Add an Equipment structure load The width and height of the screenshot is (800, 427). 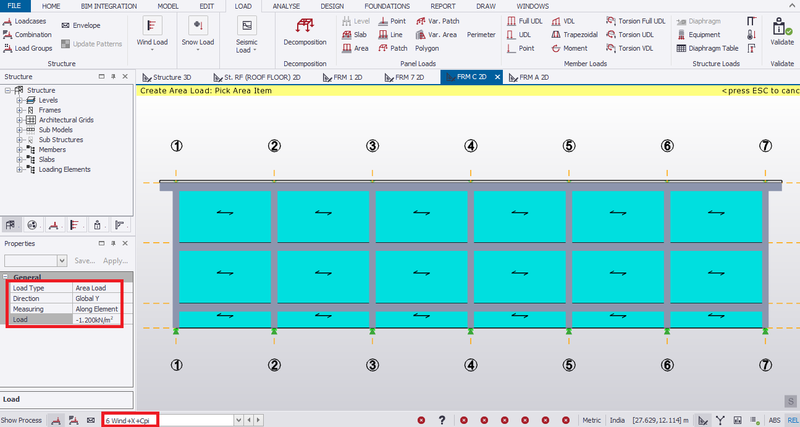tap(698, 35)
